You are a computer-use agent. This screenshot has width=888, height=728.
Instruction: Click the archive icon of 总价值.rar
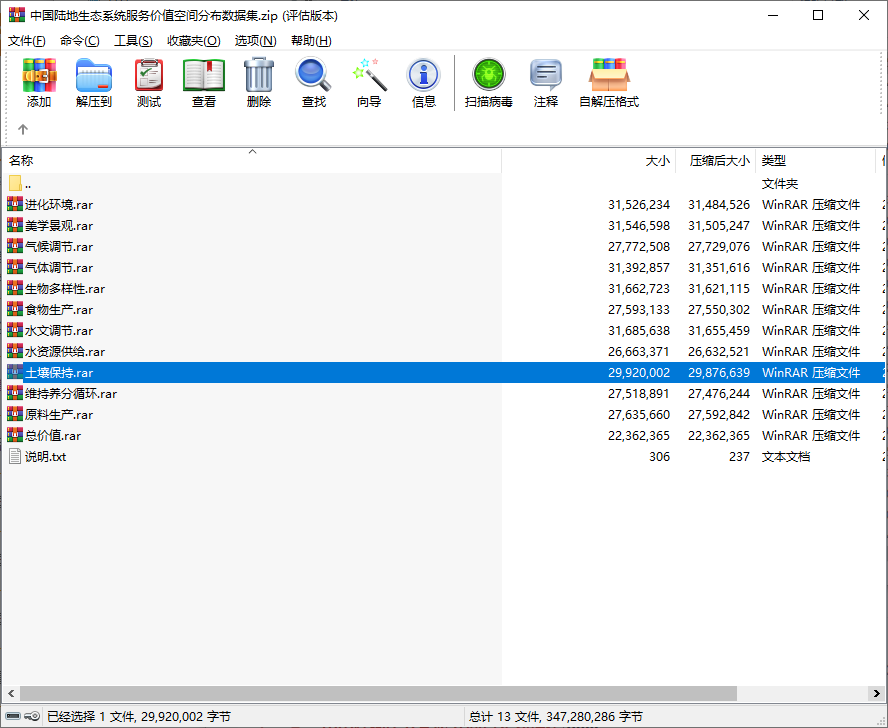click(15, 435)
